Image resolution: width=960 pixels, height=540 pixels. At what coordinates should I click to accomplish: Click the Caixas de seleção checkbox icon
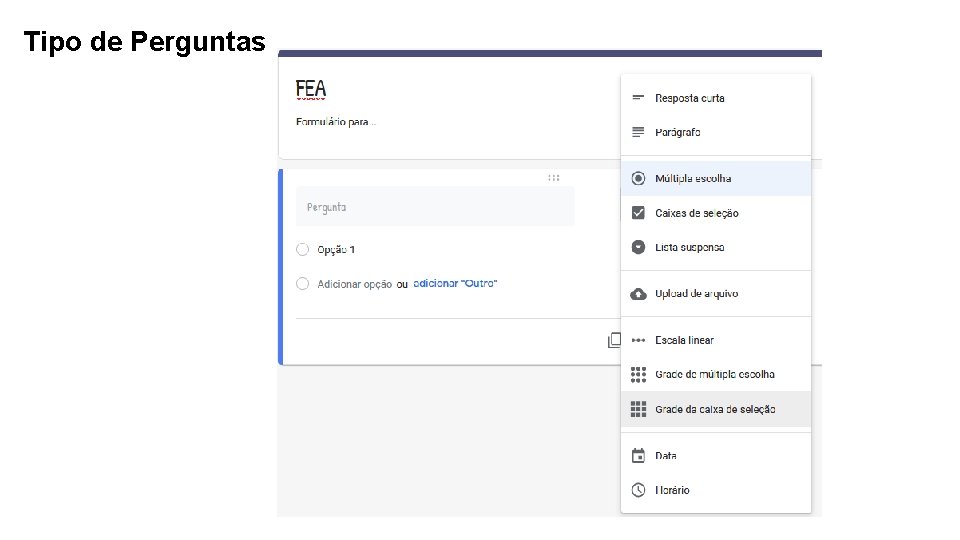tap(638, 212)
